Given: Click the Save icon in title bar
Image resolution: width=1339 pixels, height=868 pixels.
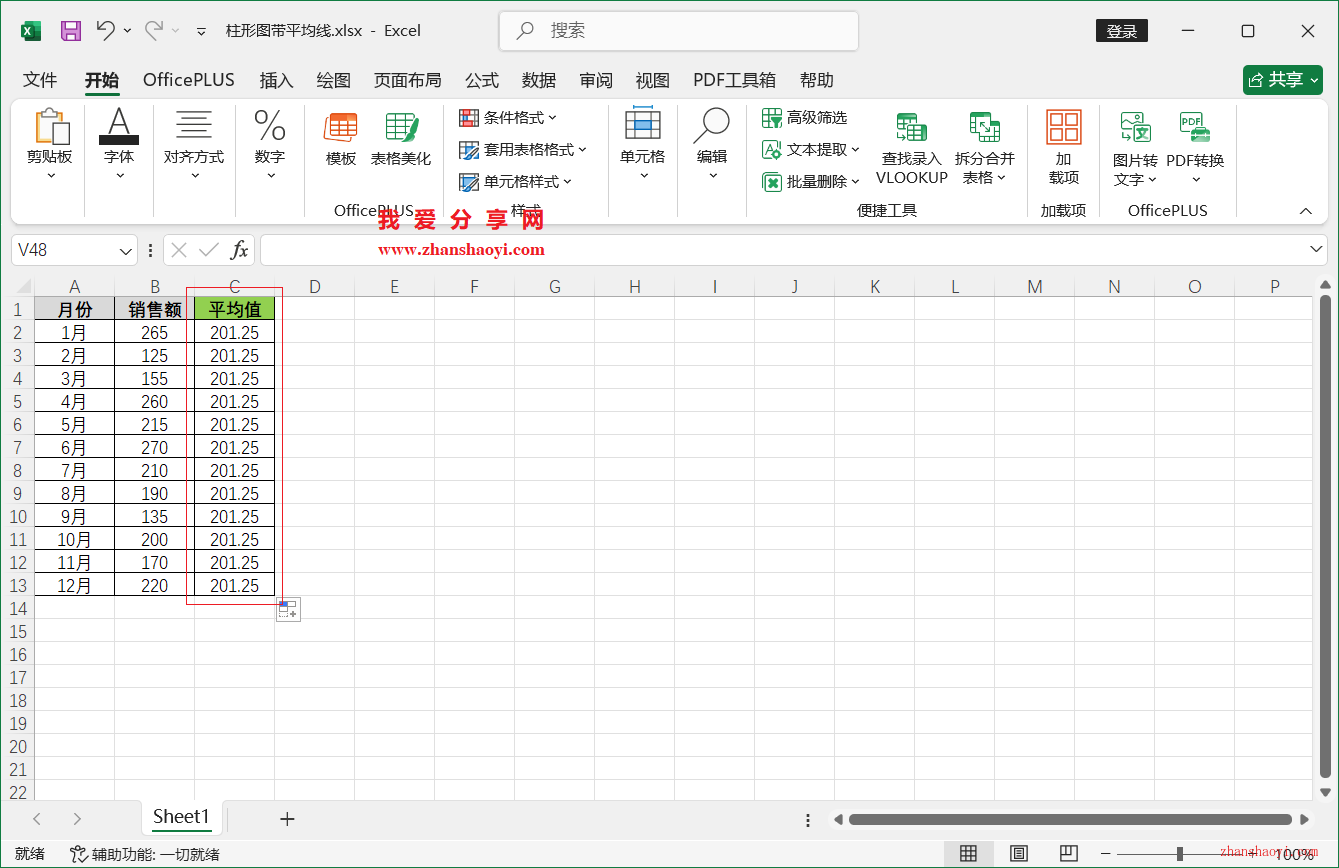Looking at the screenshot, I should point(71,31).
